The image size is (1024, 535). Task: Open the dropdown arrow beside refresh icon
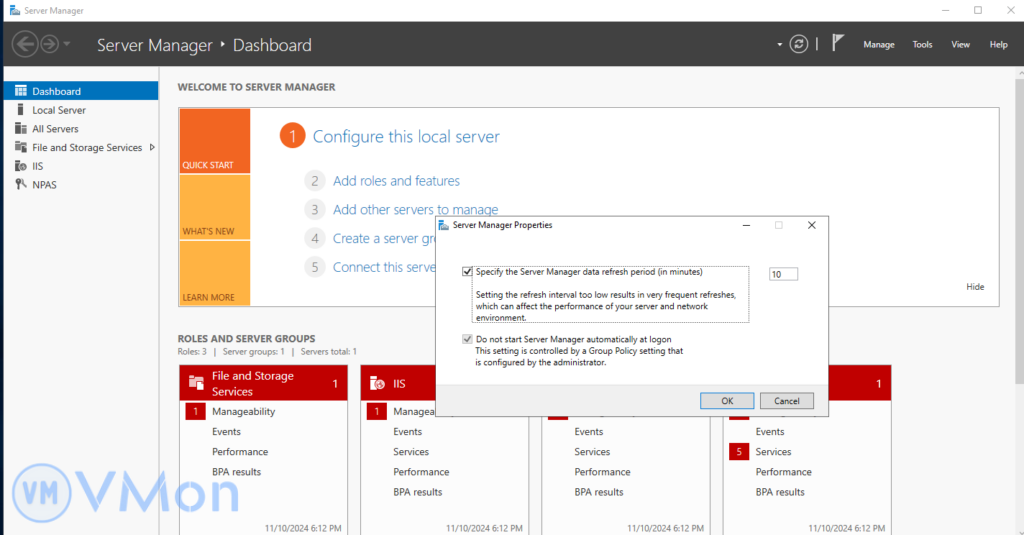click(x=780, y=45)
